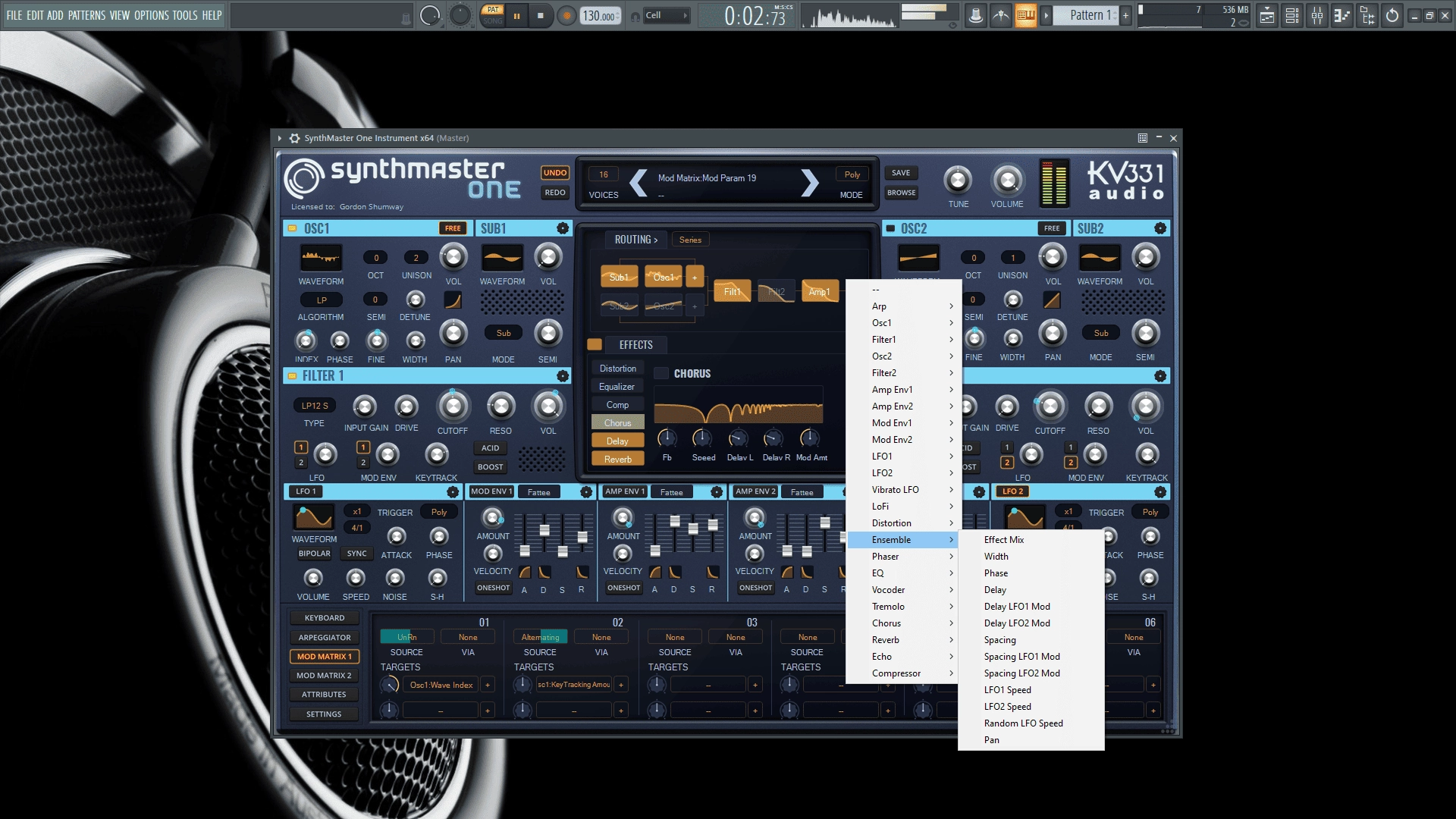Image resolution: width=1456 pixels, height=819 pixels.
Task: Toggle MOD ENV 1 ONESHOT button
Action: 494,588
